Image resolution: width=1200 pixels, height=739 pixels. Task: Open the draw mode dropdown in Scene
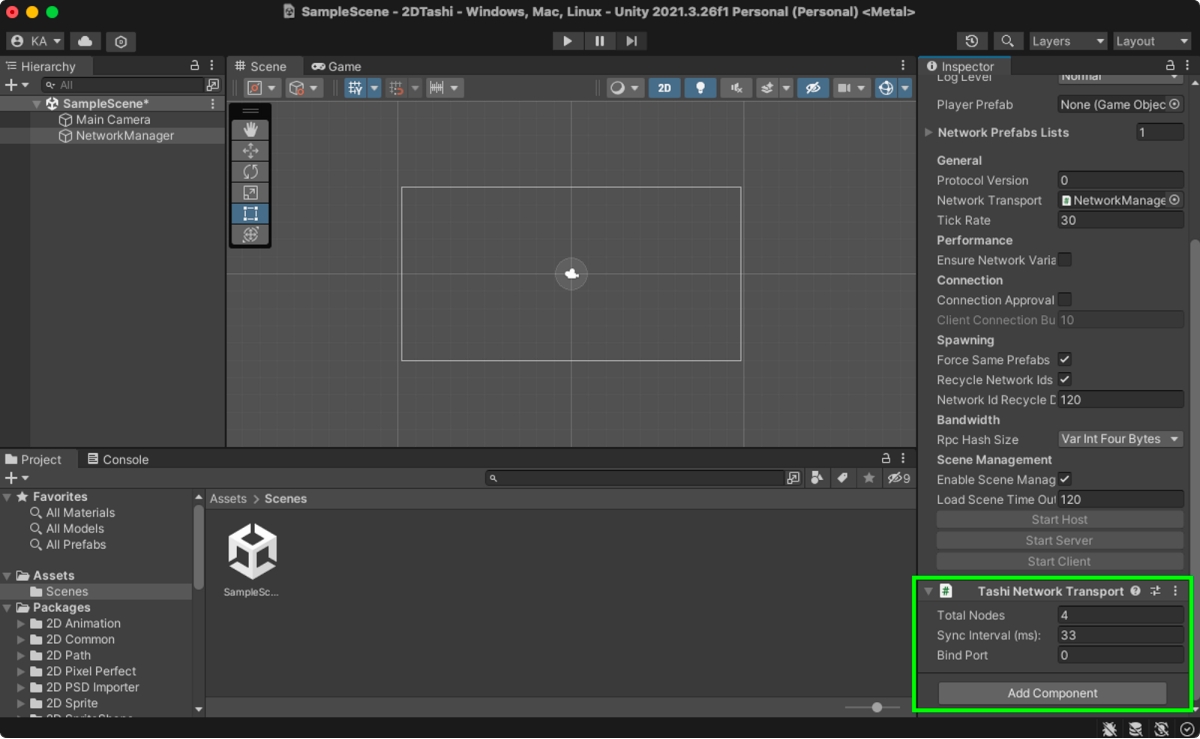click(626, 88)
